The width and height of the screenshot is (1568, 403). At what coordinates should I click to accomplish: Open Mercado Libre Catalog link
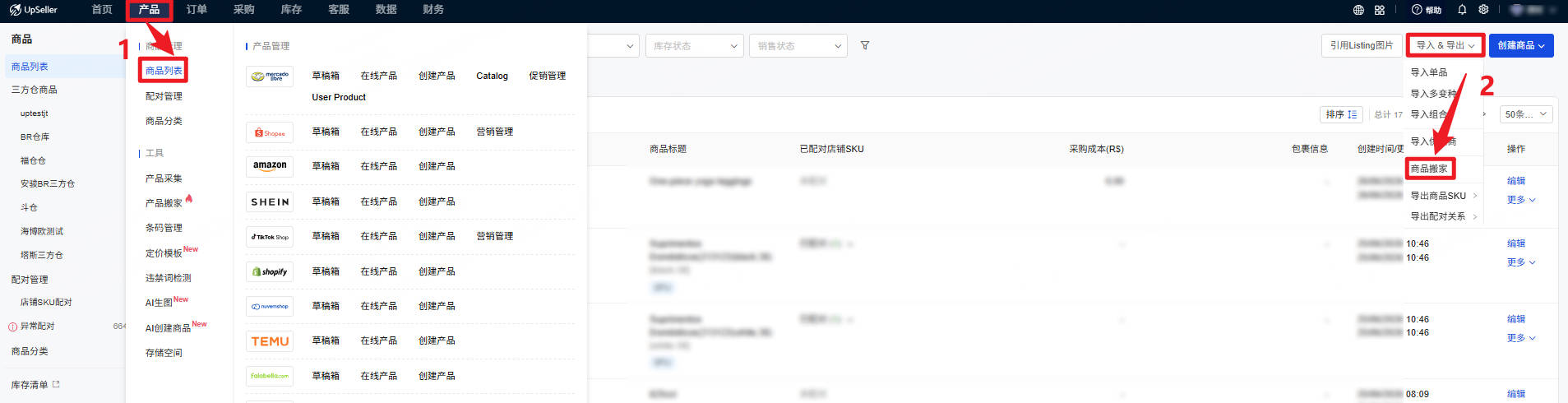(492, 76)
